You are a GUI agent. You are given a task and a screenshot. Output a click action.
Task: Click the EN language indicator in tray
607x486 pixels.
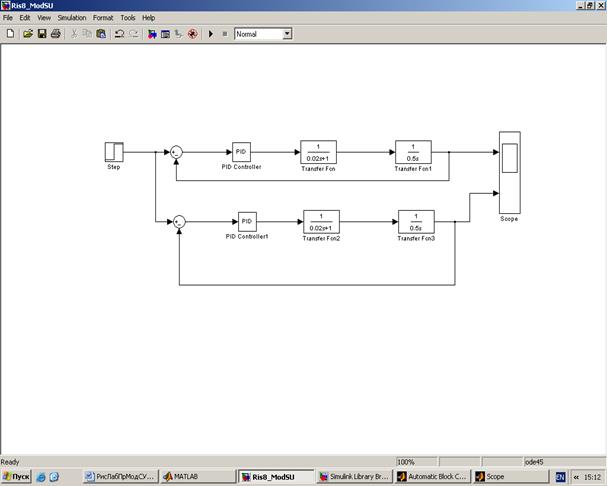(x=561, y=477)
